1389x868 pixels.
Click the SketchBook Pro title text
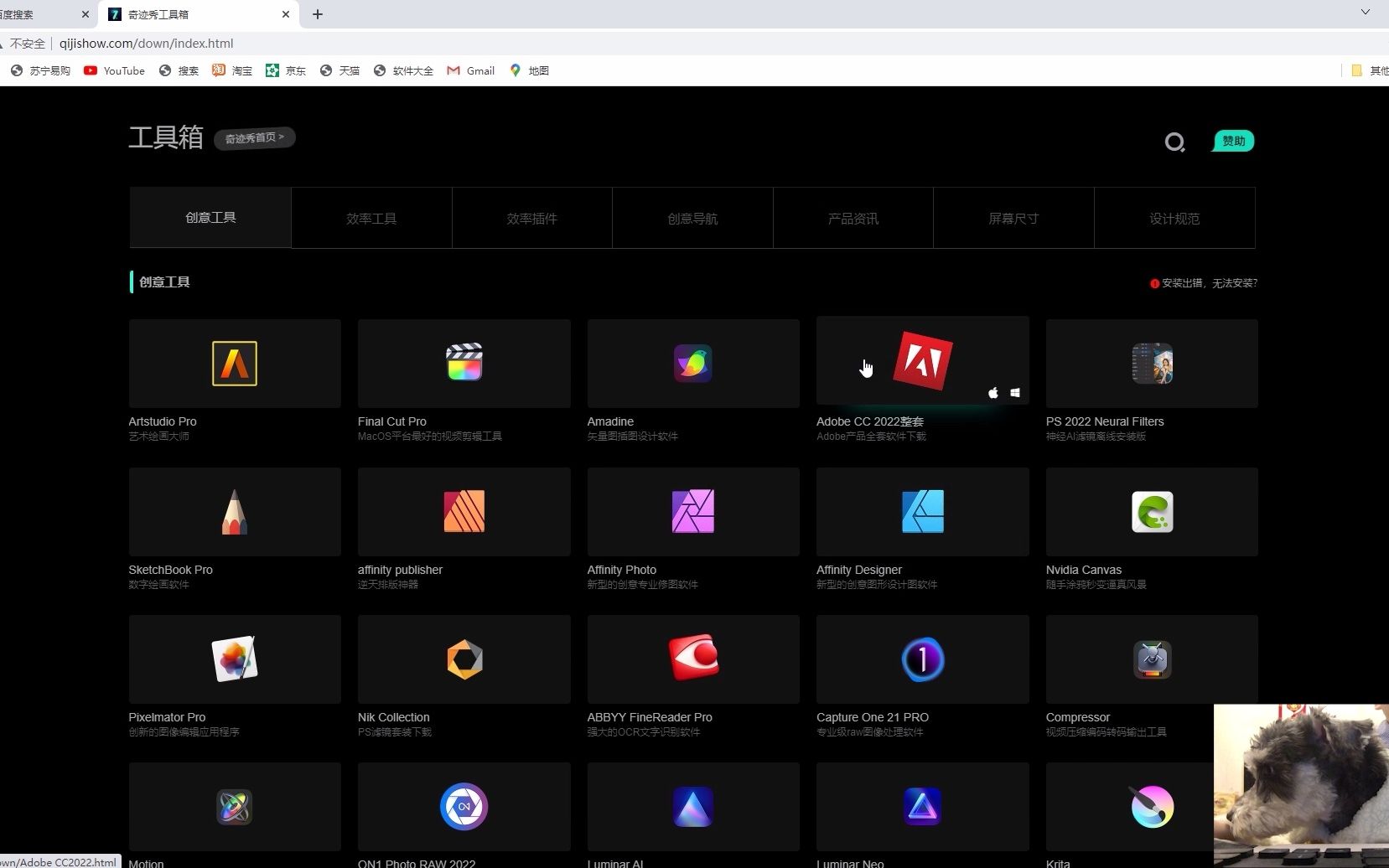(x=170, y=570)
